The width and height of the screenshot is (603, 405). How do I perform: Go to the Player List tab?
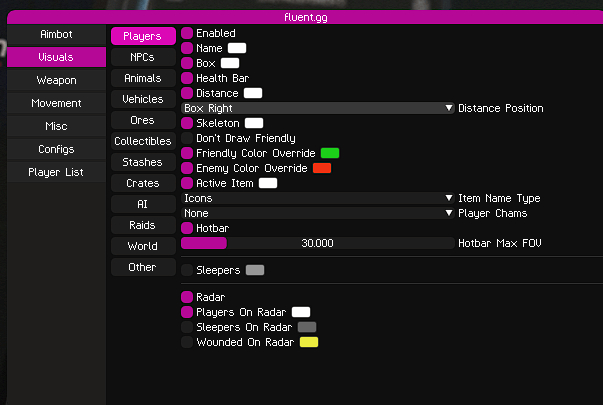pyautogui.click(x=56, y=172)
